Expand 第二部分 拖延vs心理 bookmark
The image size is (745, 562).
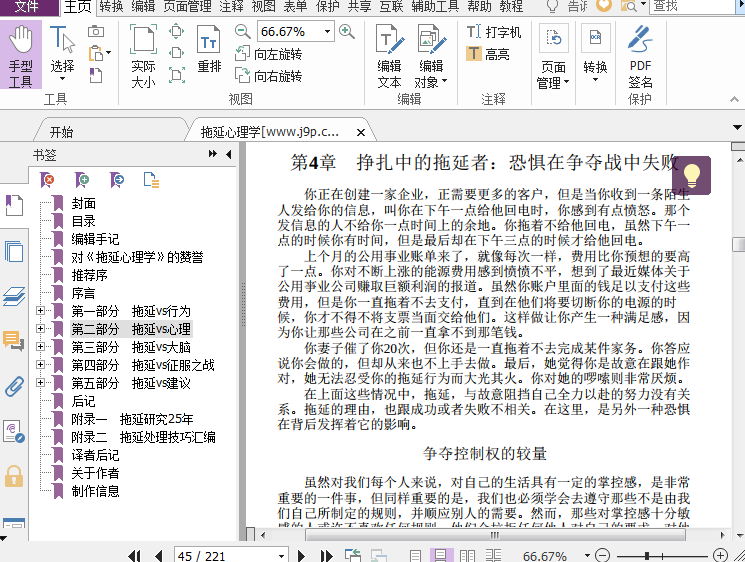[x=40, y=329]
